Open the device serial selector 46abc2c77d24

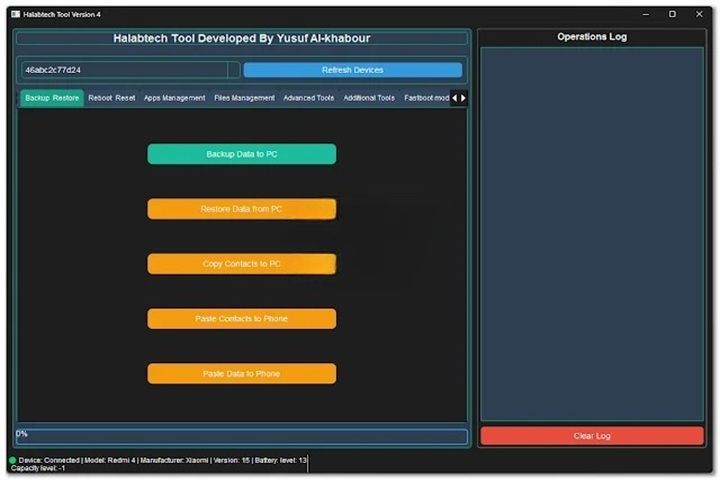pos(130,70)
